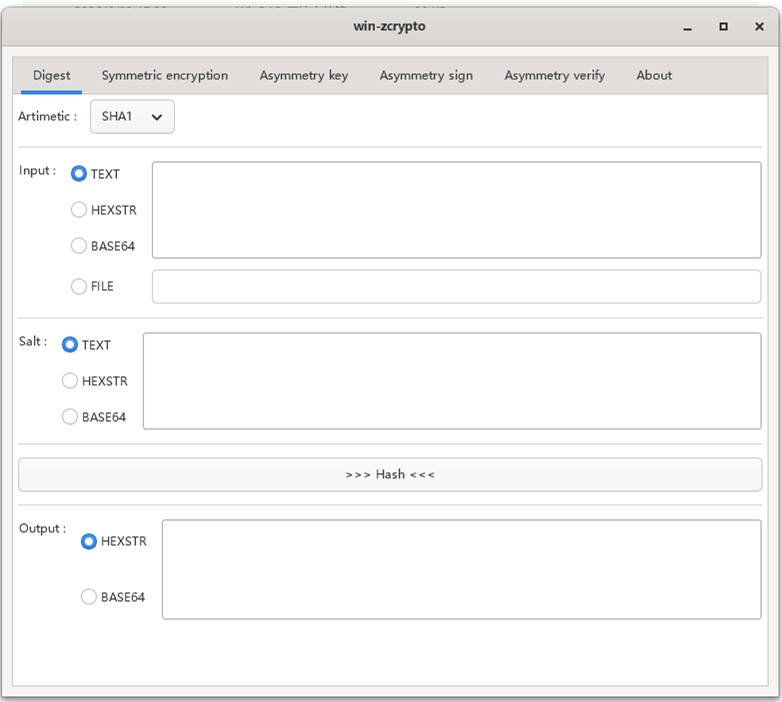
Task: Focus the Input text area
Action: [456, 210]
